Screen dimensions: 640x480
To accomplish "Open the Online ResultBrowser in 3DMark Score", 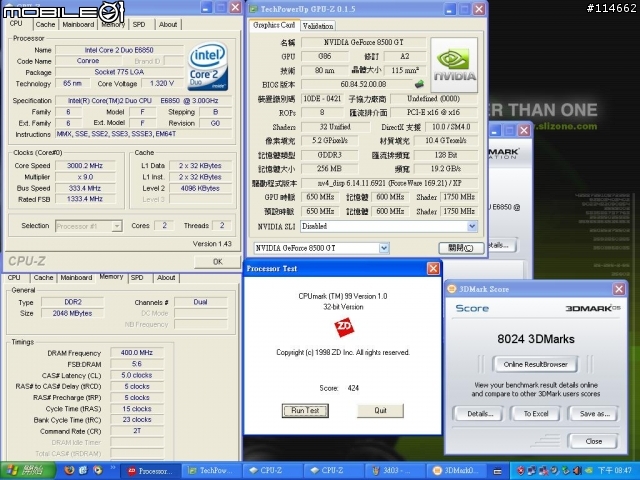I will click(x=536, y=364).
